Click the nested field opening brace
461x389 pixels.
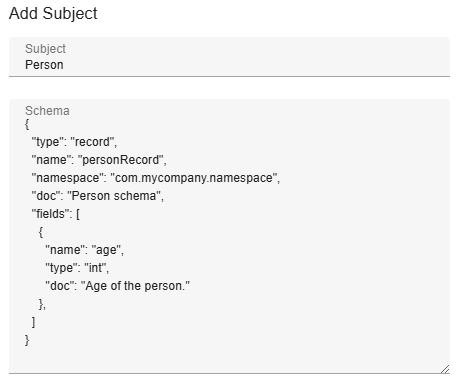coord(41,232)
